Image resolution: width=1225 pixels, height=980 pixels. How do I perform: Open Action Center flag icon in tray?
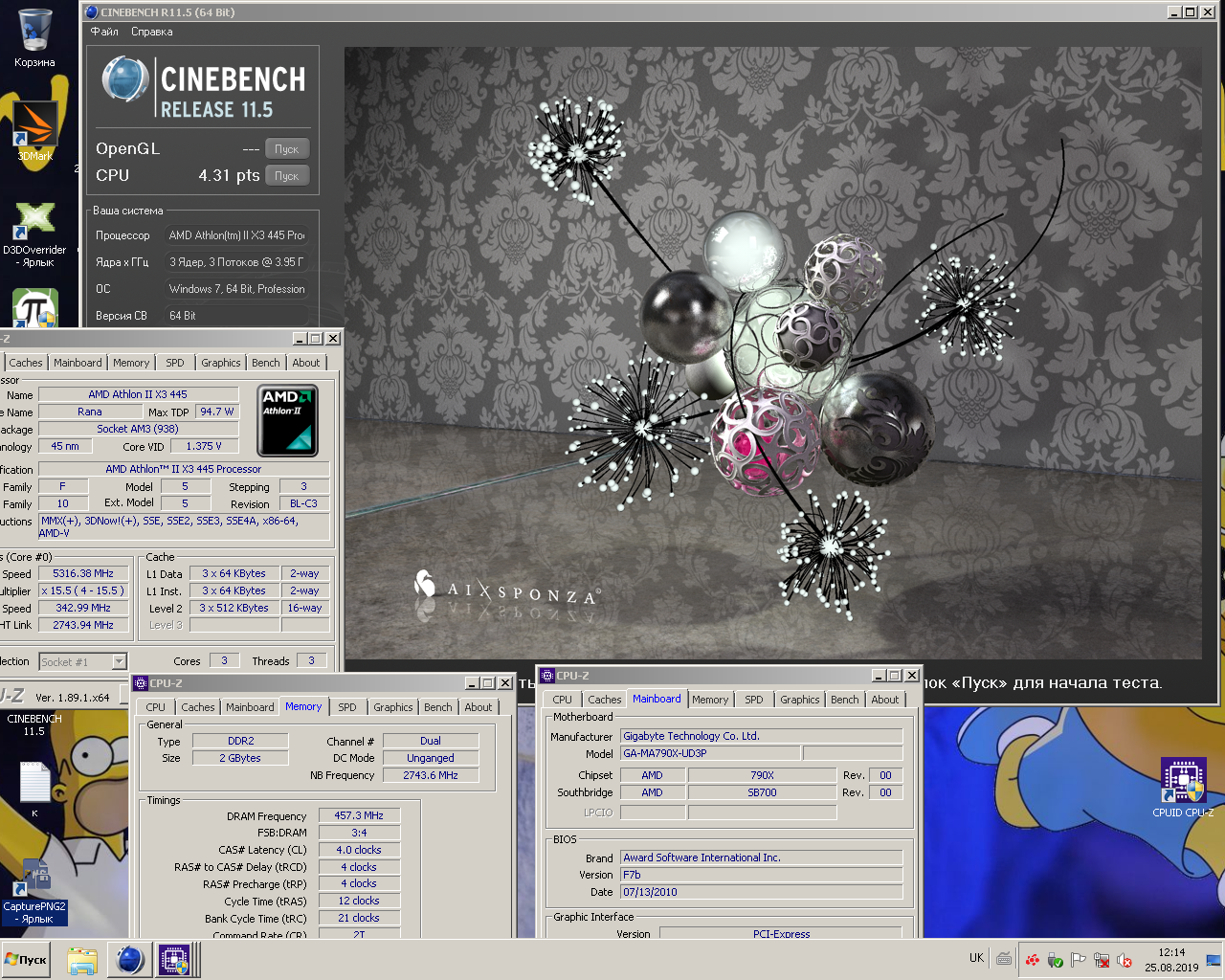coord(1079,960)
